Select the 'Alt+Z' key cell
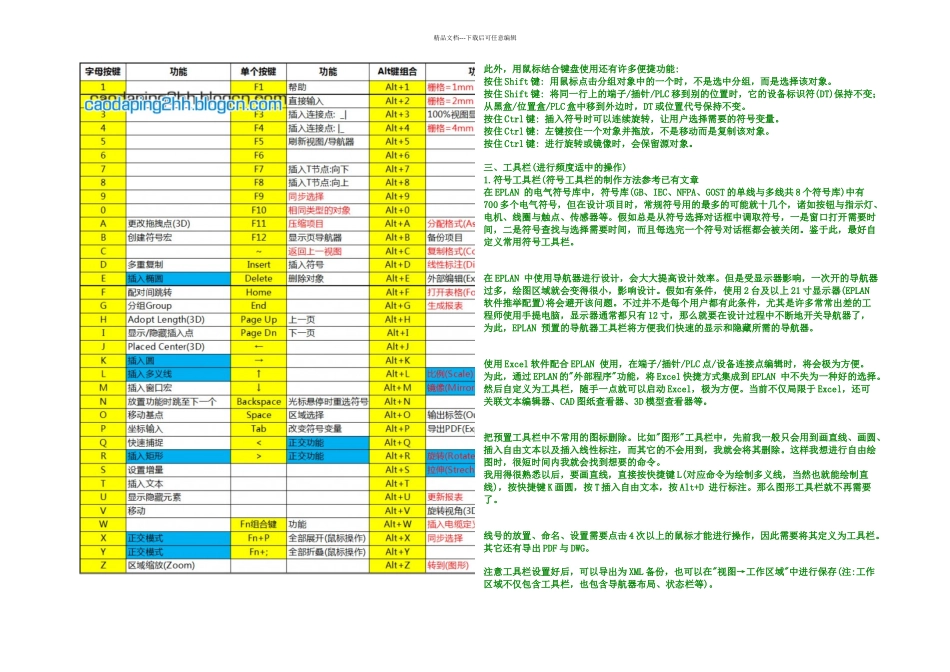The image size is (950, 672). 397,565
